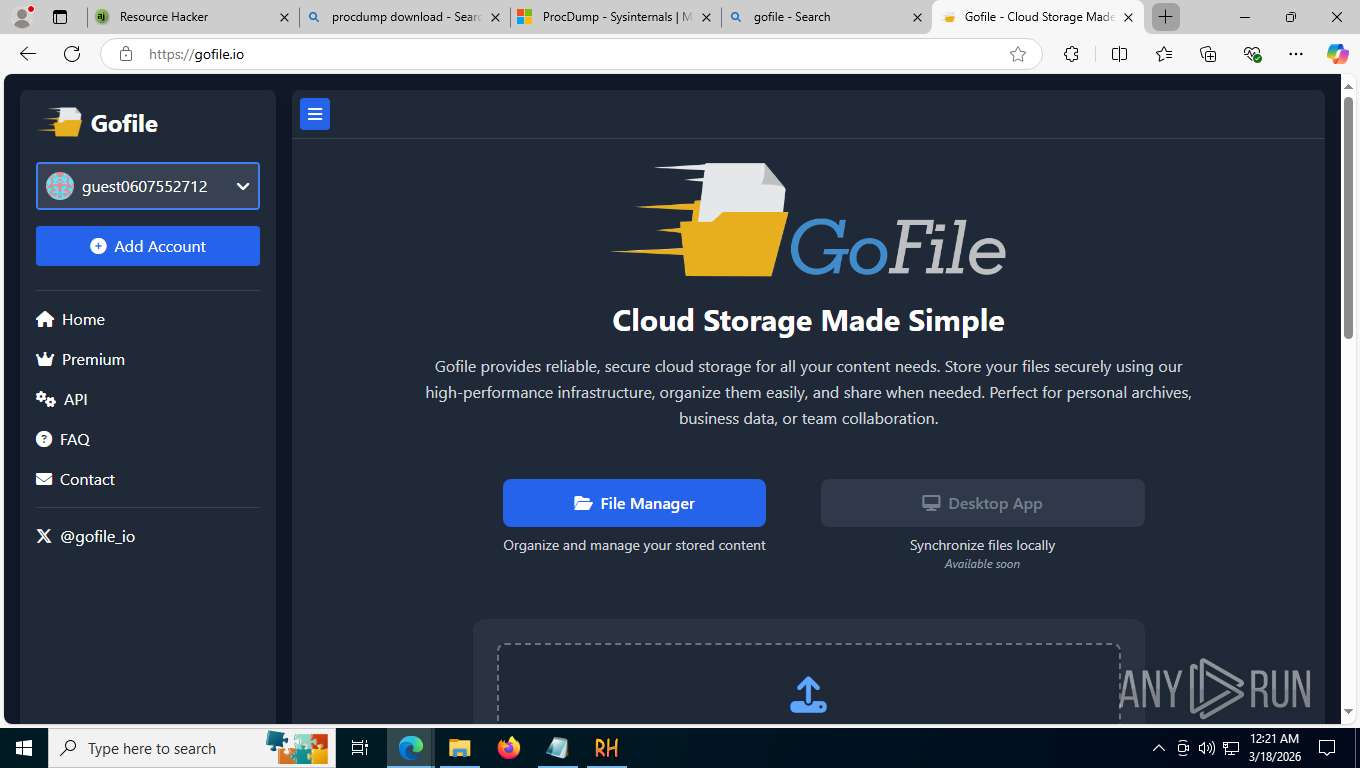1360x768 pixels.
Task: Click the address bar showing https://gofile.io
Action: 570,54
